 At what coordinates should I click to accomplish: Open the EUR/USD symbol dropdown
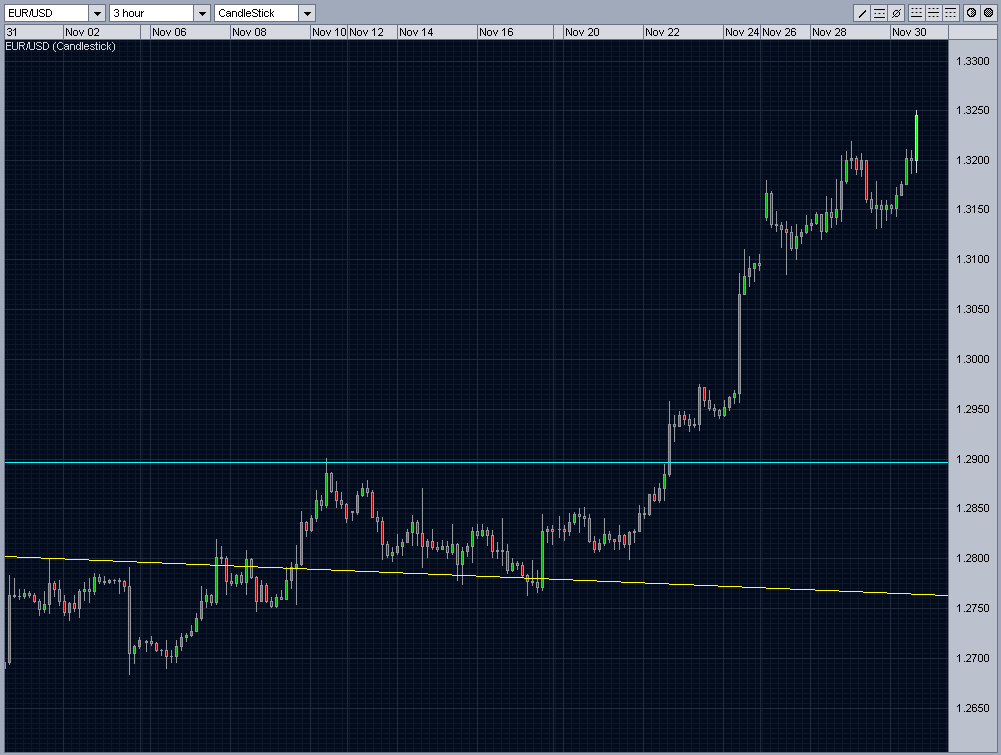[x=96, y=13]
